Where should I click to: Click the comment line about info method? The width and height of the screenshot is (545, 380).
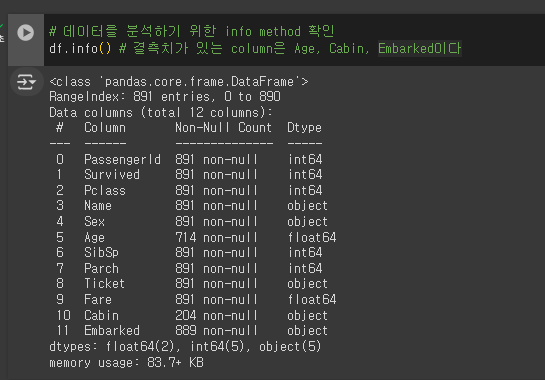click(192, 32)
